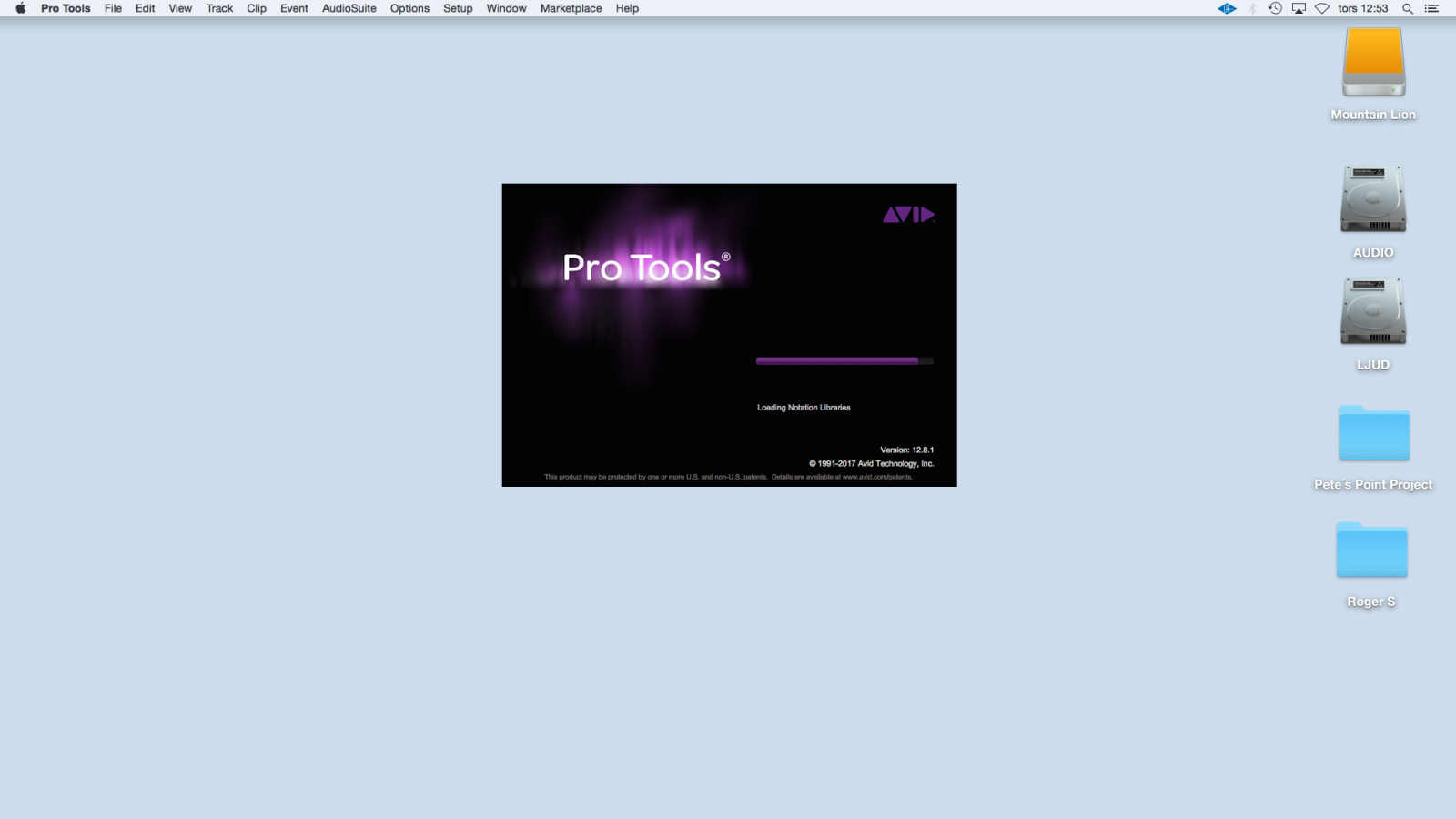Click the AirPlay display icon
The width and height of the screenshot is (1456, 819).
(1299, 8)
